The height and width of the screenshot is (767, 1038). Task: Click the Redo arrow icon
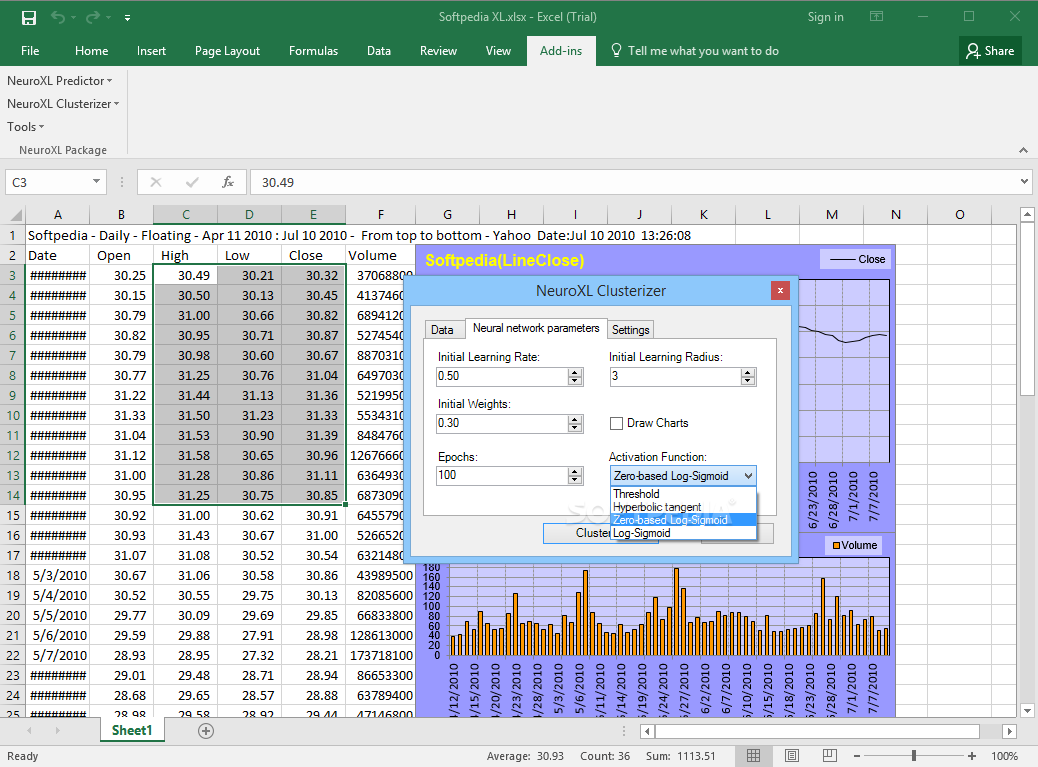pyautogui.click(x=93, y=18)
